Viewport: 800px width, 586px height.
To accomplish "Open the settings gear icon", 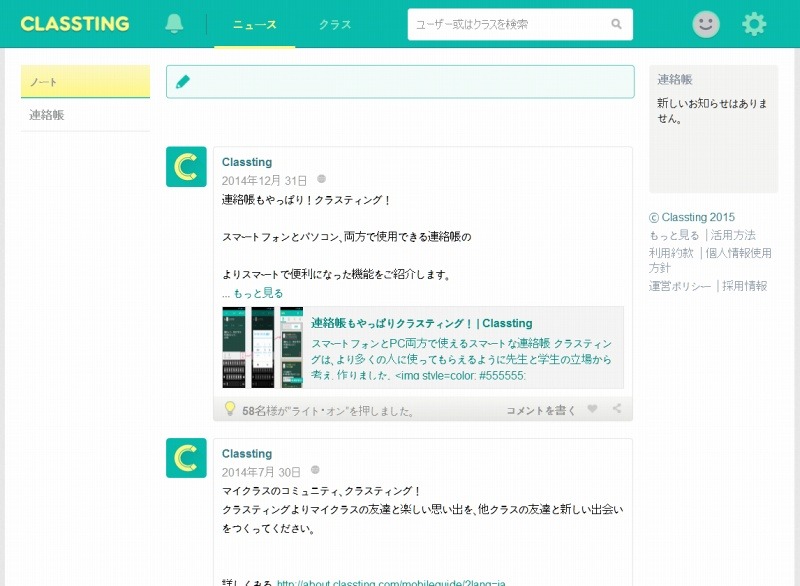I will [754, 24].
